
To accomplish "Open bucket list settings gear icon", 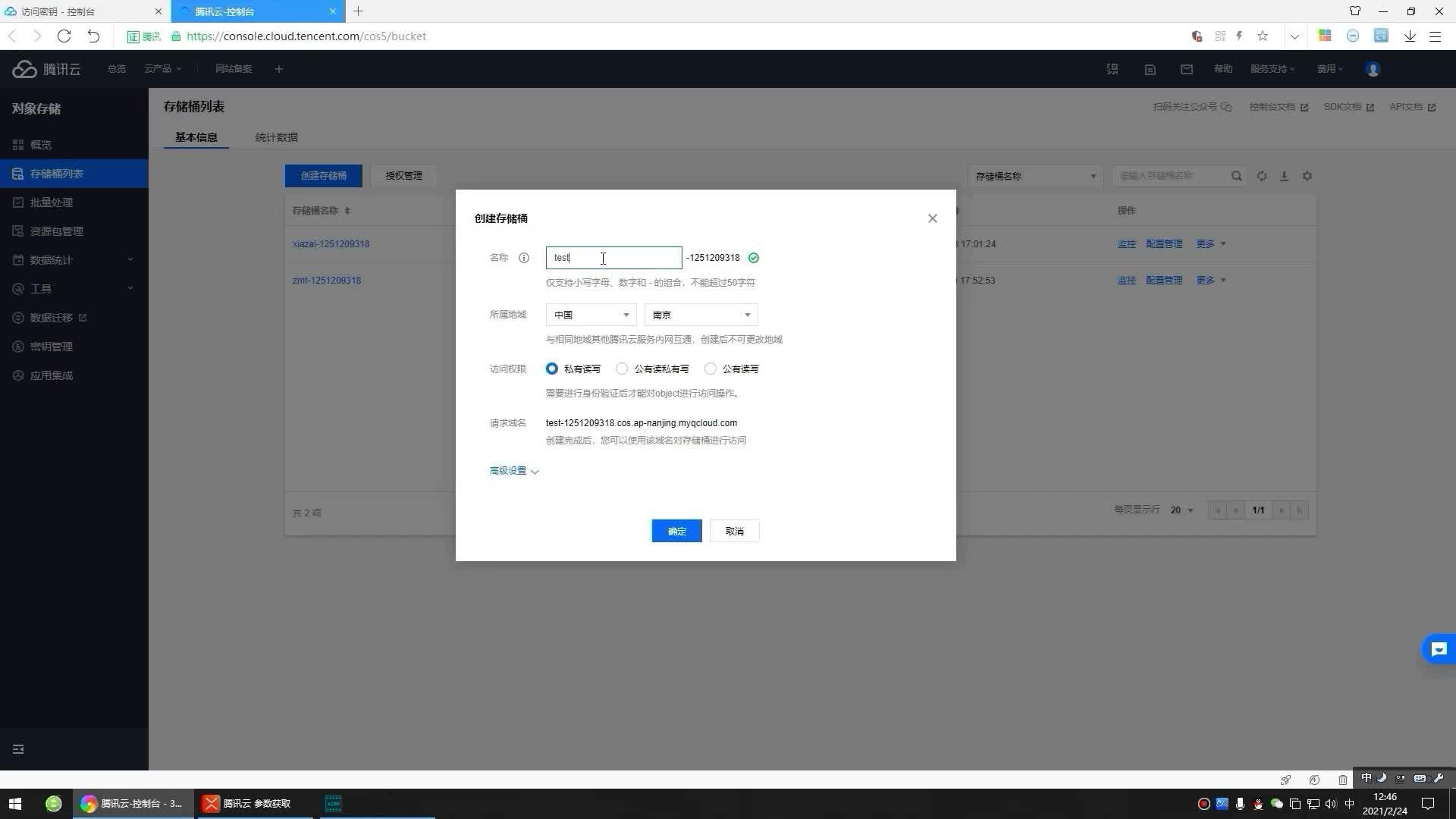I will pyautogui.click(x=1307, y=176).
